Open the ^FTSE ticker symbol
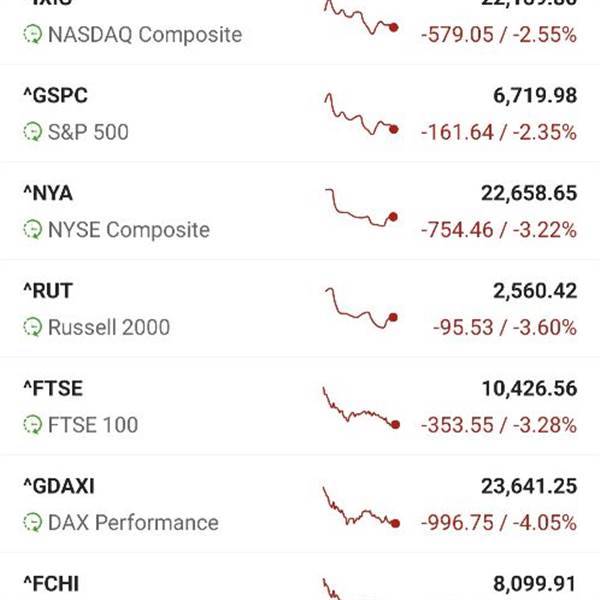This screenshot has width=600, height=600. (53, 388)
